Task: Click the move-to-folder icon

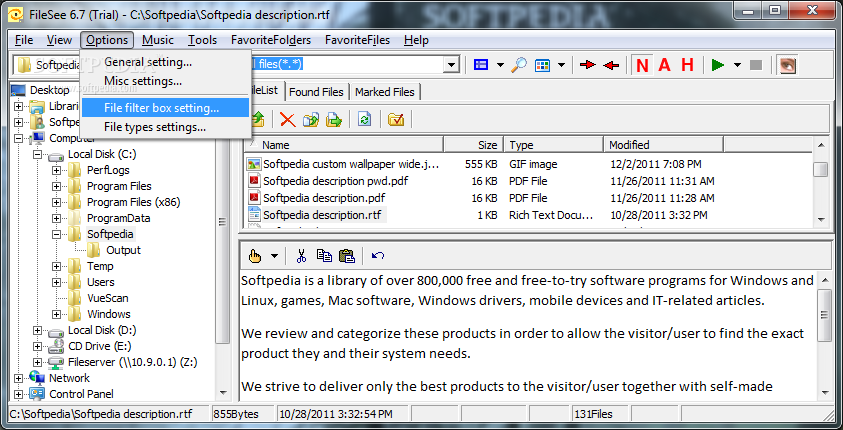Action: (334, 119)
